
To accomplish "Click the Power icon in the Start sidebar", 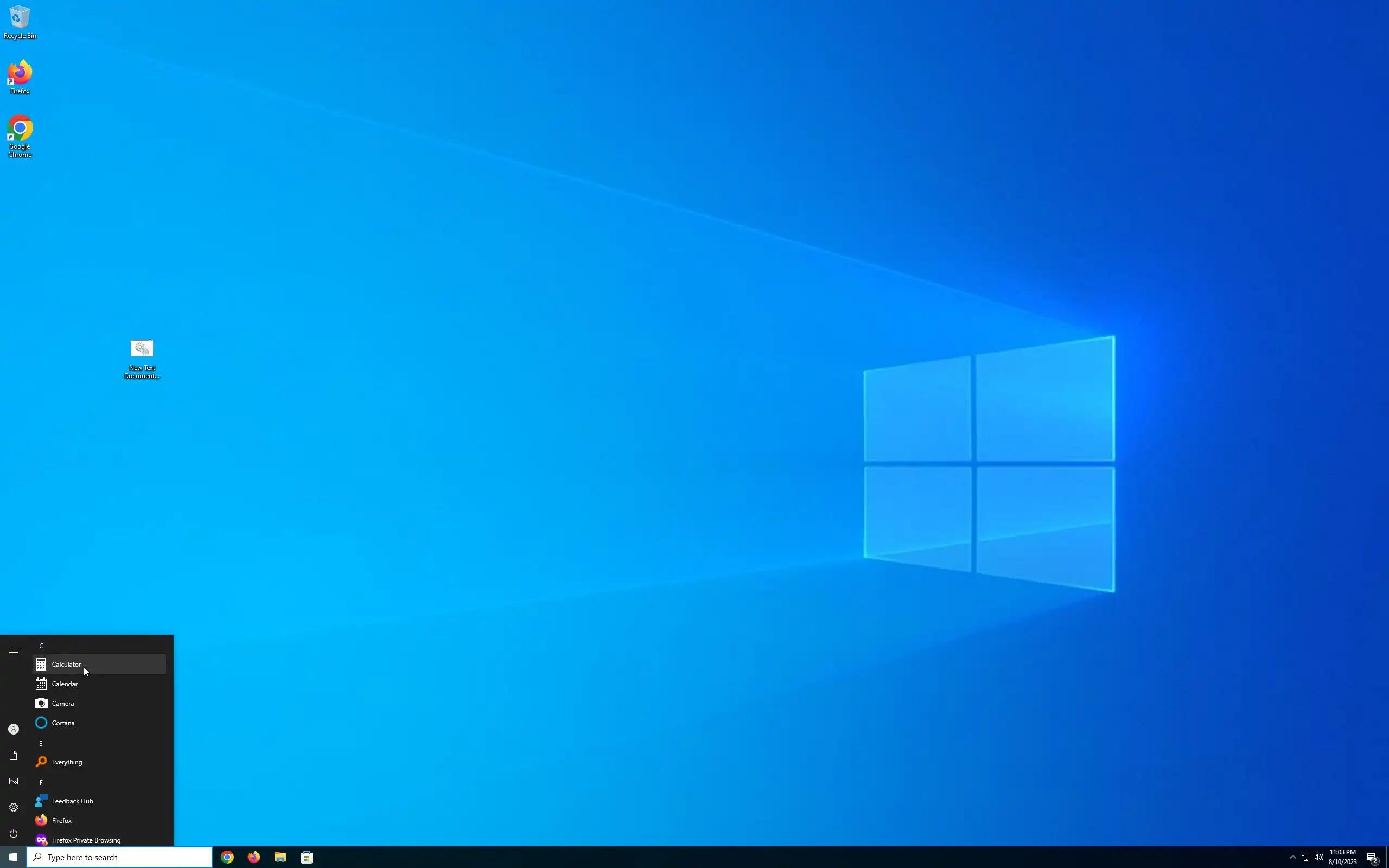I will tap(13, 833).
